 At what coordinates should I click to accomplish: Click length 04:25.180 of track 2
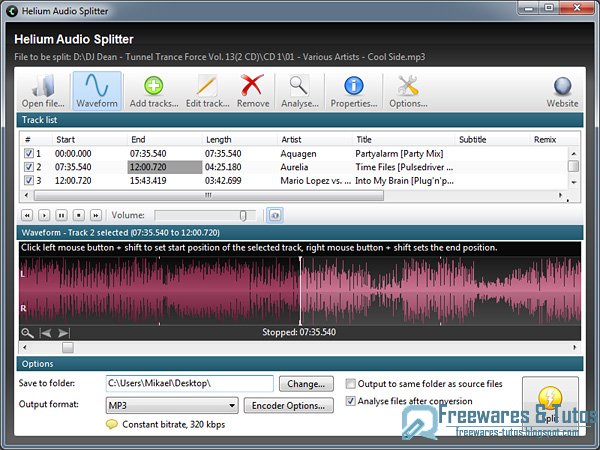[223, 167]
